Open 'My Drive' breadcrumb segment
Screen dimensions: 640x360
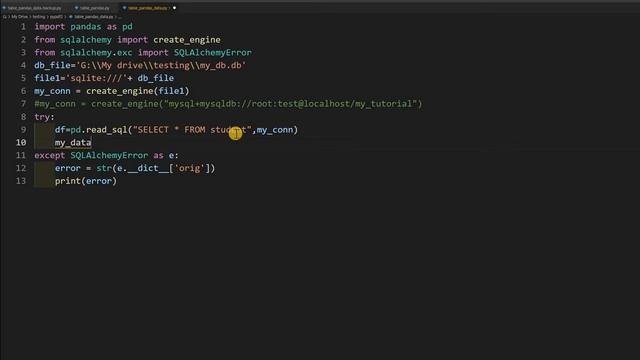pos(20,17)
